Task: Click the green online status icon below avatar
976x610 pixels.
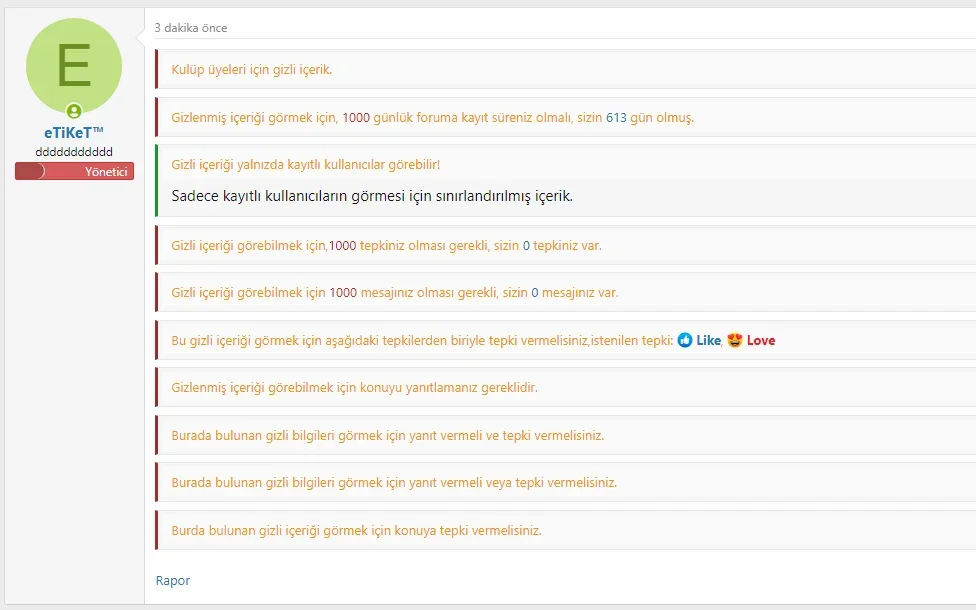Action: point(73,111)
